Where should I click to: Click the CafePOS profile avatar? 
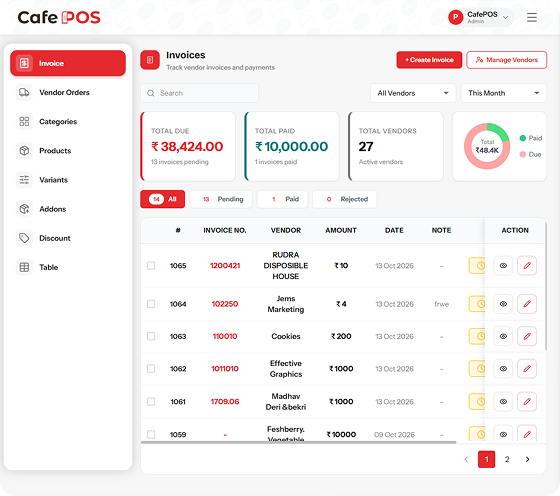455,17
